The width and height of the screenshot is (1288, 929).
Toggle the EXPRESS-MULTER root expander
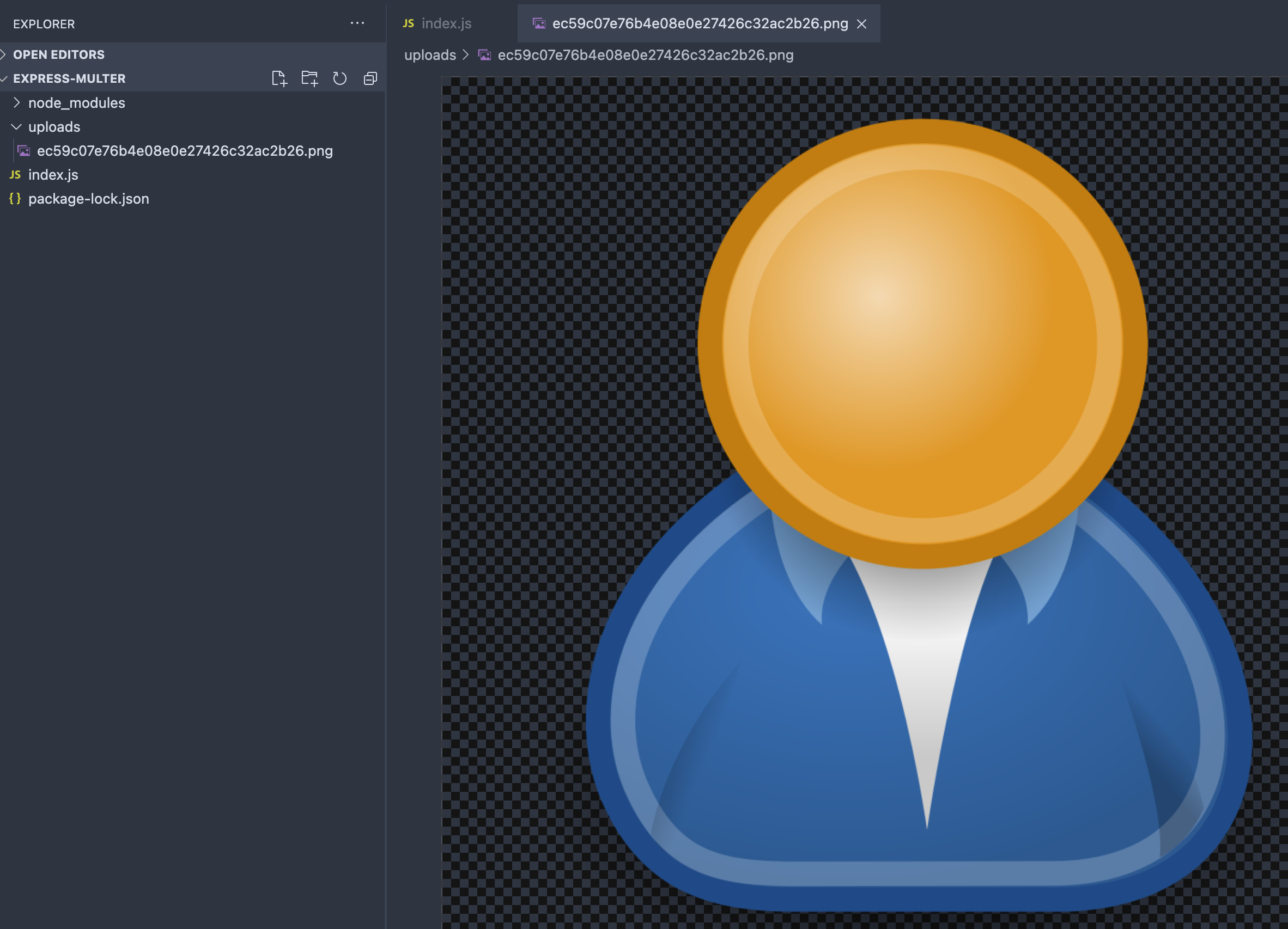point(8,78)
